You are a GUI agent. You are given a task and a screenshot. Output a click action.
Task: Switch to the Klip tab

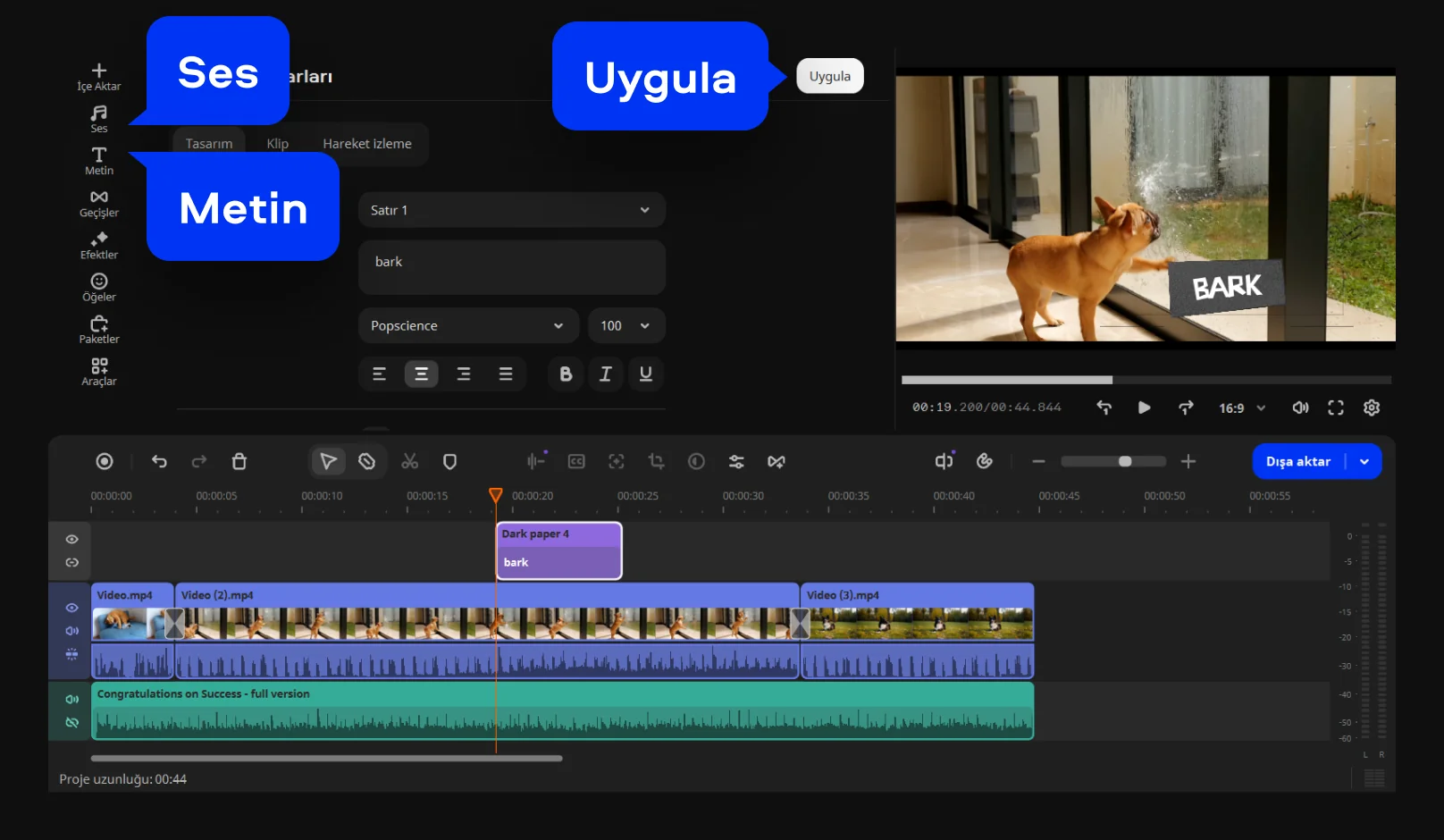point(277,144)
